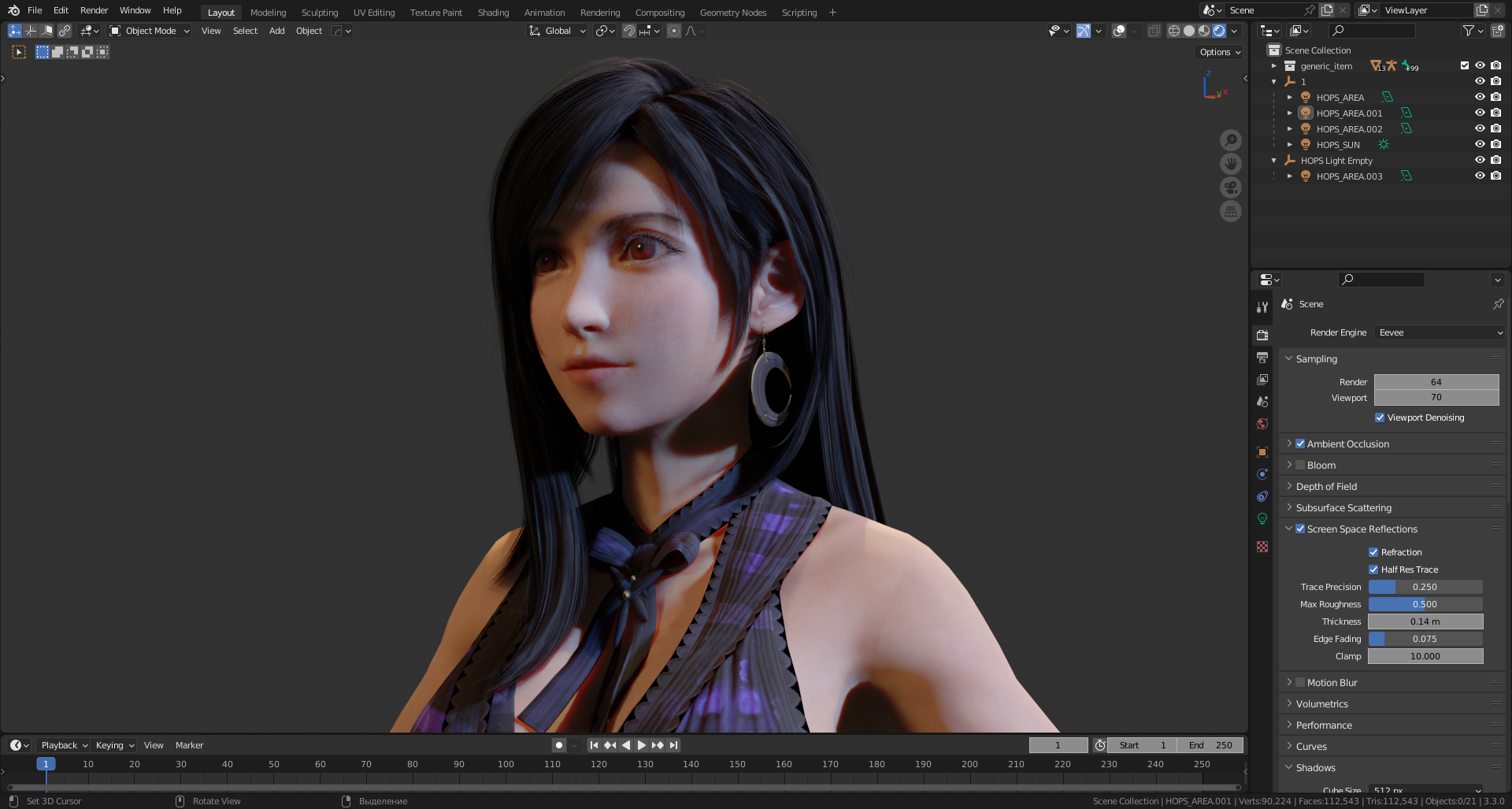Image resolution: width=1512 pixels, height=809 pixels.
Task: Jump to the end frame of timeline
Action: pyautogui.click(x=674, y=745)
